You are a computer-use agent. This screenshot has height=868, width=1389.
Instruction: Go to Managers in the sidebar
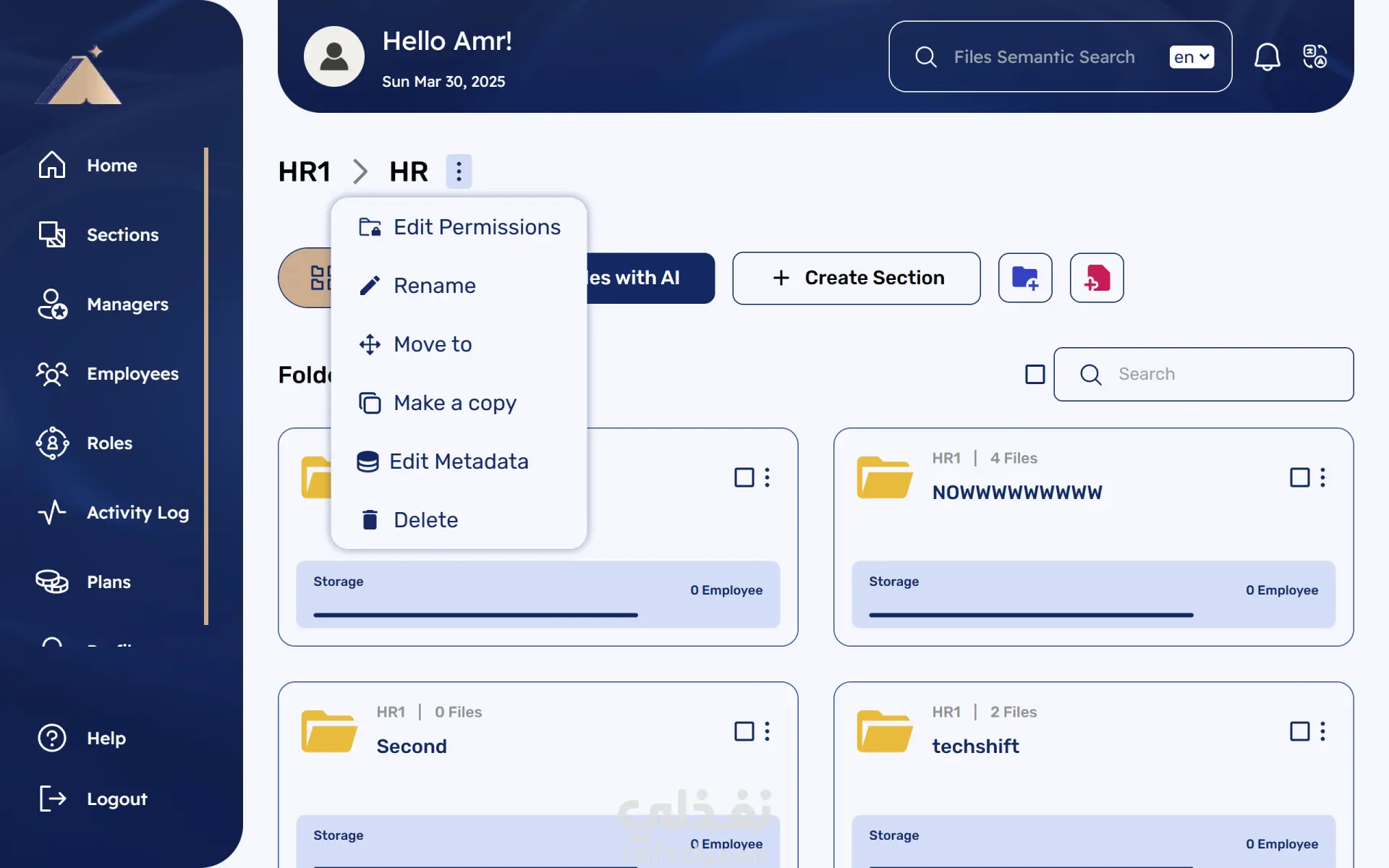pyautogui.click(x=127, y=304)
